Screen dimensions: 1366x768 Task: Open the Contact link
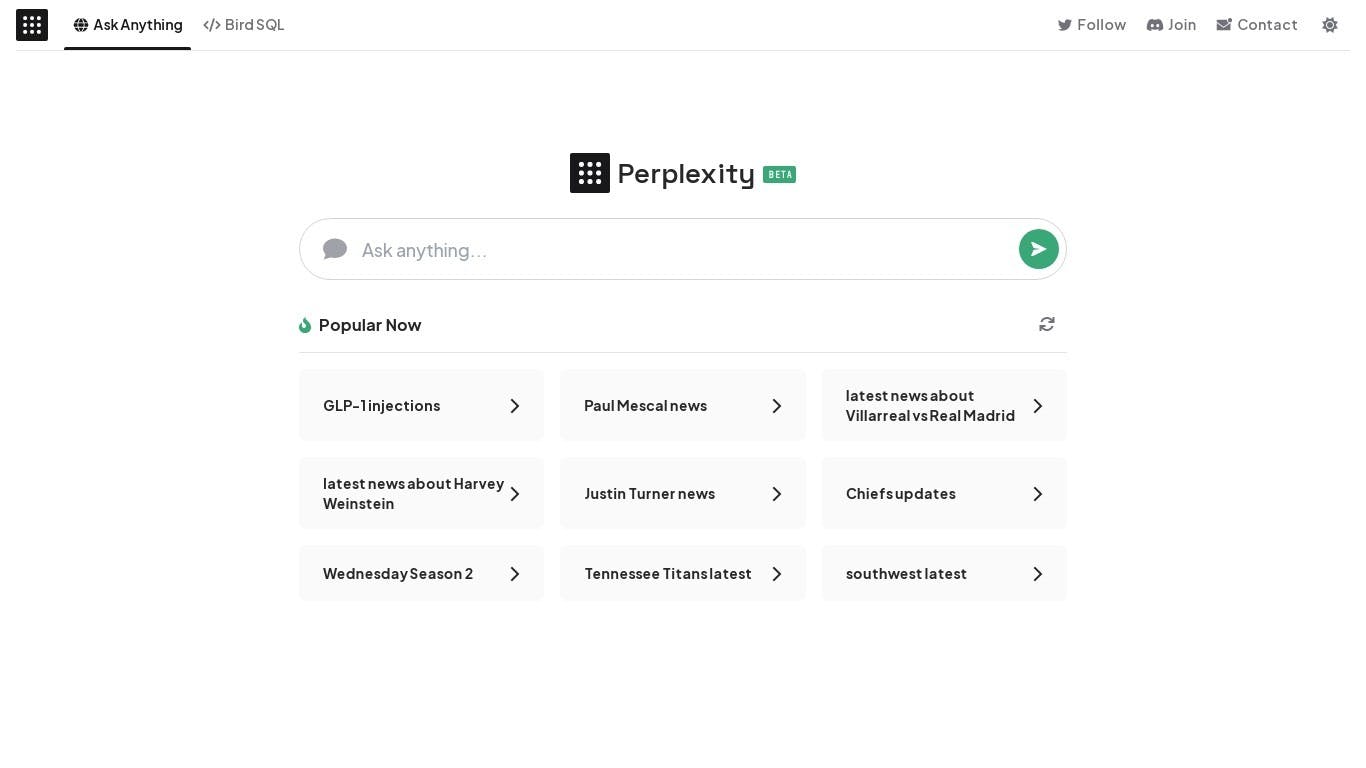point(1257,25)
